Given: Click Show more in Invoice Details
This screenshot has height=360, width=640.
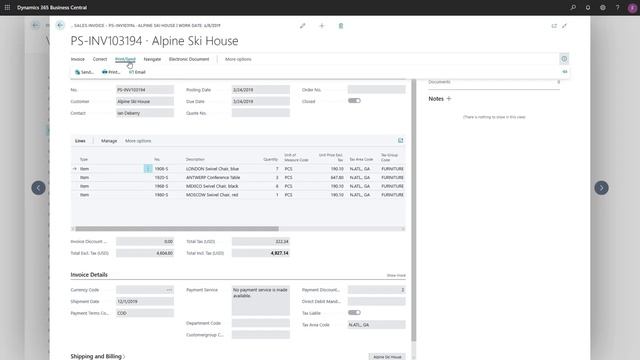Looking at the screenshot, I should tap(396, 276).
